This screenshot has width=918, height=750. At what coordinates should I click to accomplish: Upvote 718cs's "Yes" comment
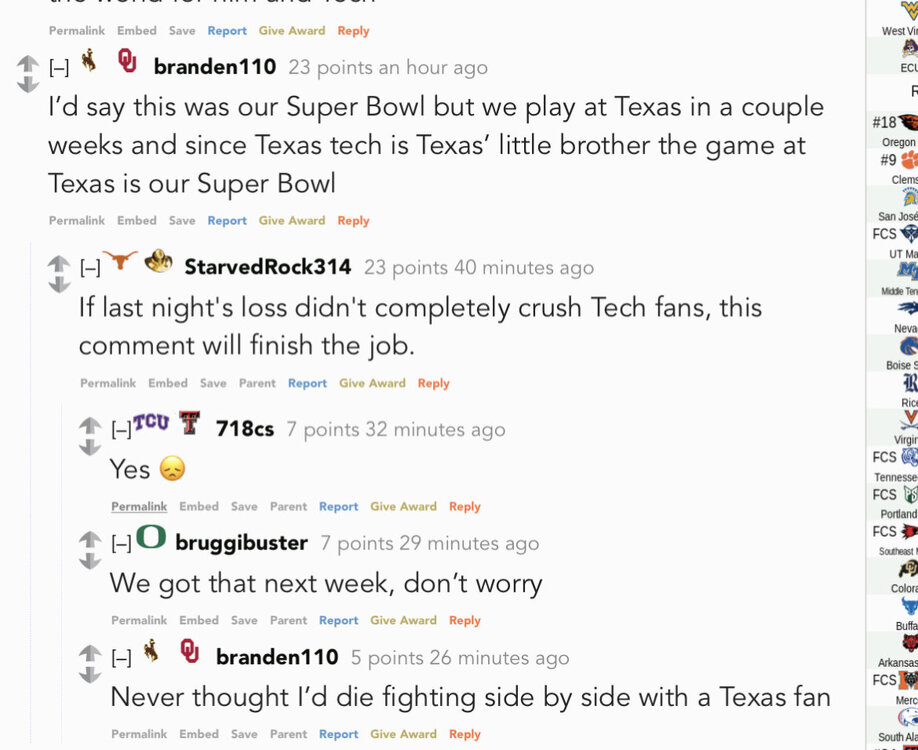(x=90, y=425)
